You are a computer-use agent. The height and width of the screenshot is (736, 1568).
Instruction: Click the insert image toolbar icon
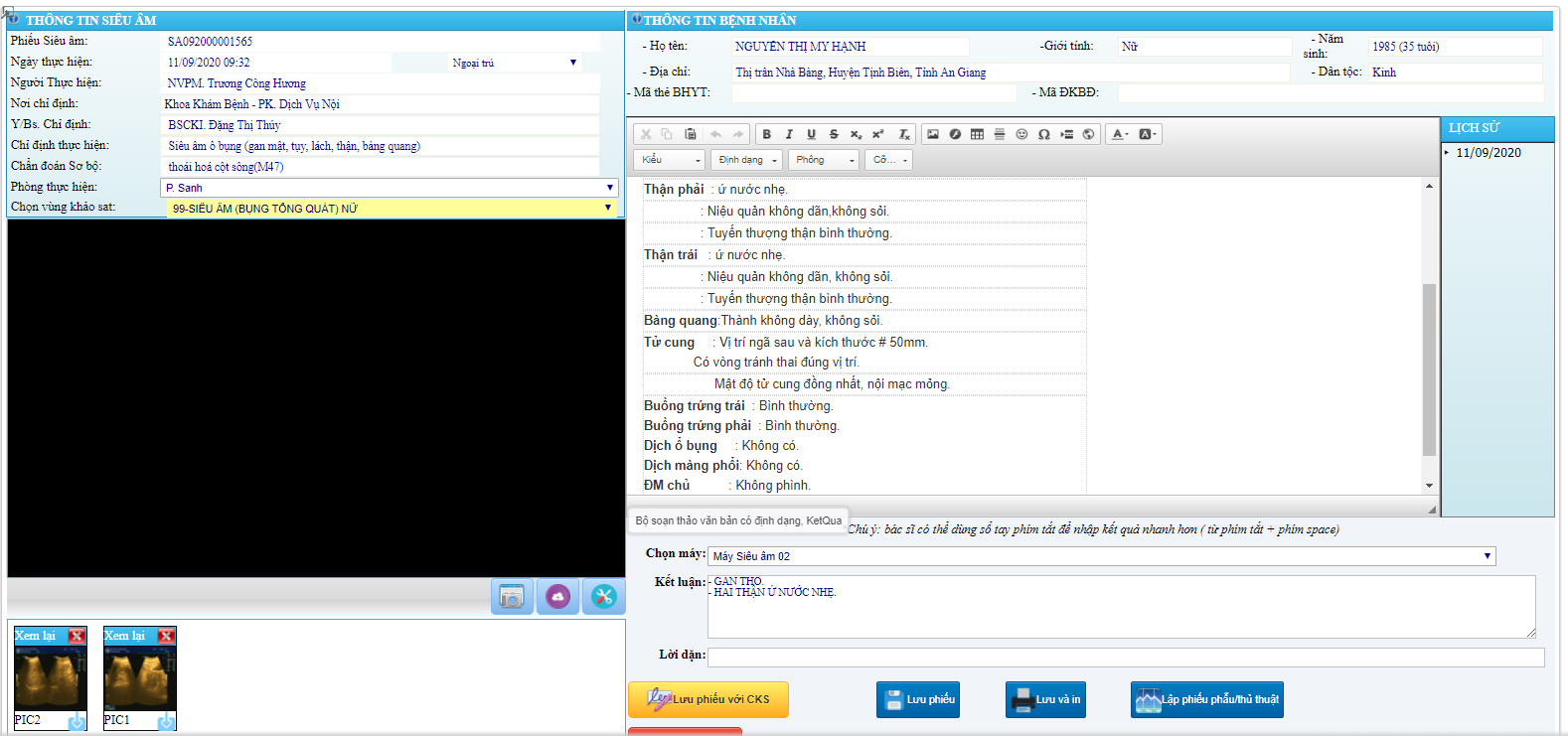coord(932,134)
